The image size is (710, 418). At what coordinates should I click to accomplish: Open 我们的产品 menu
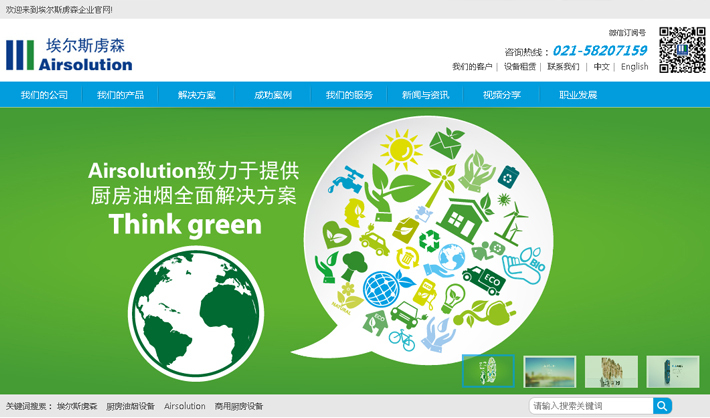[x=120, y=95]
